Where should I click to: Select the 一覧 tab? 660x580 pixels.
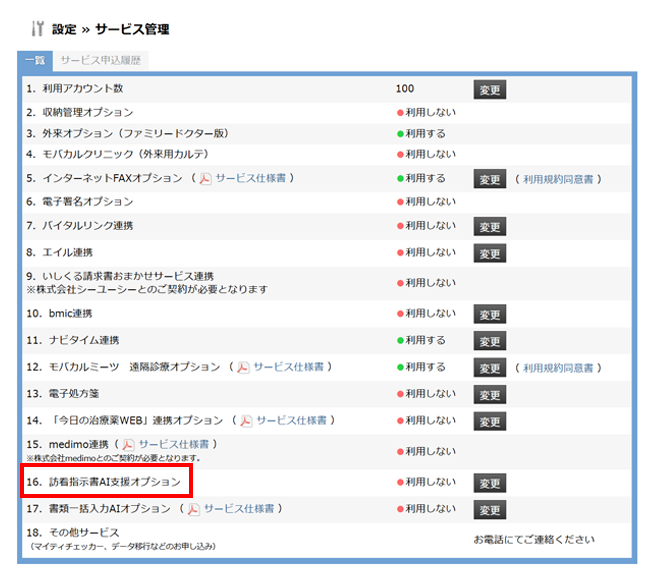pos(34,60)
